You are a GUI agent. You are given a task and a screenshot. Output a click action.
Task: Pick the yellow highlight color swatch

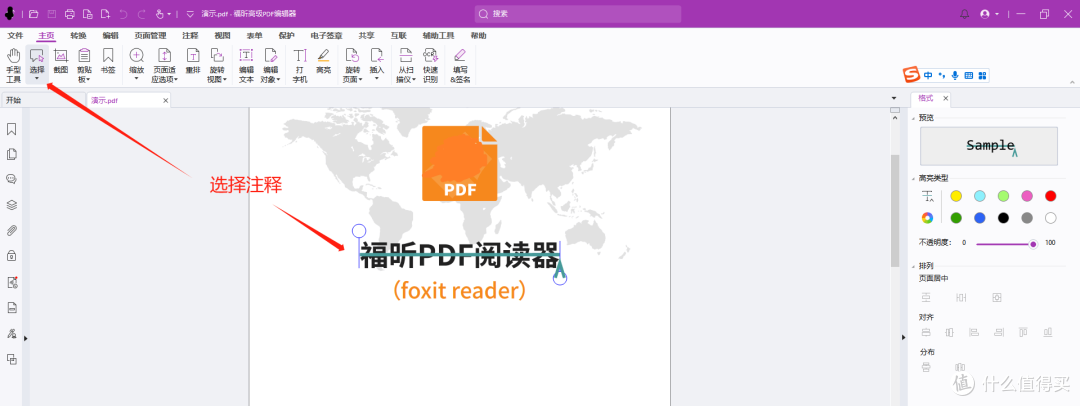coord(956,196)
